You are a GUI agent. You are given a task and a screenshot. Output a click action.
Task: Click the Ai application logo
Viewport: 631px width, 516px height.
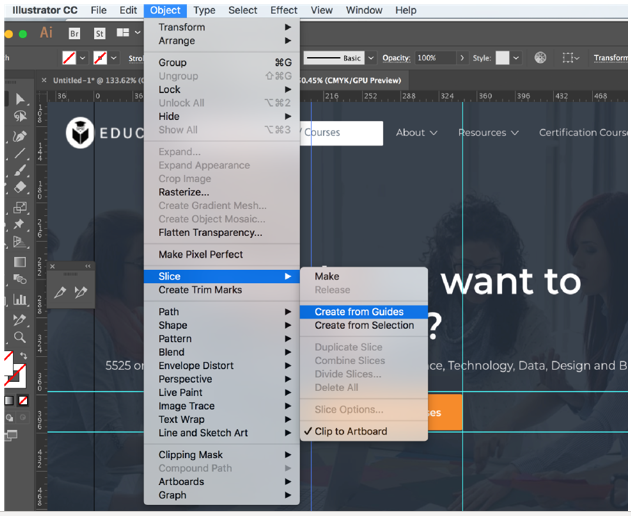click(46, 32)
